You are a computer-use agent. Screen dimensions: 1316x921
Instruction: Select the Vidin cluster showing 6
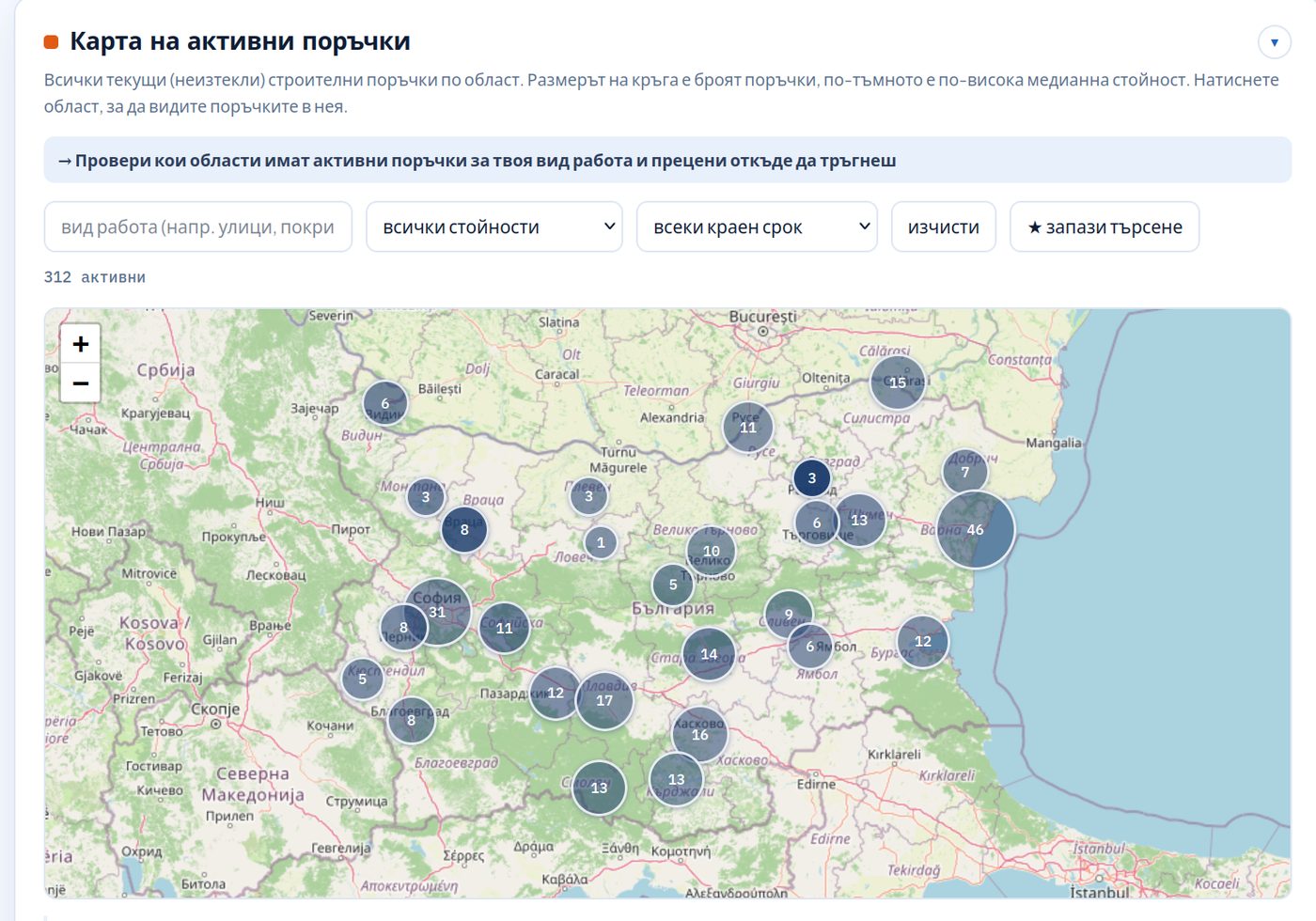(385, 403)
